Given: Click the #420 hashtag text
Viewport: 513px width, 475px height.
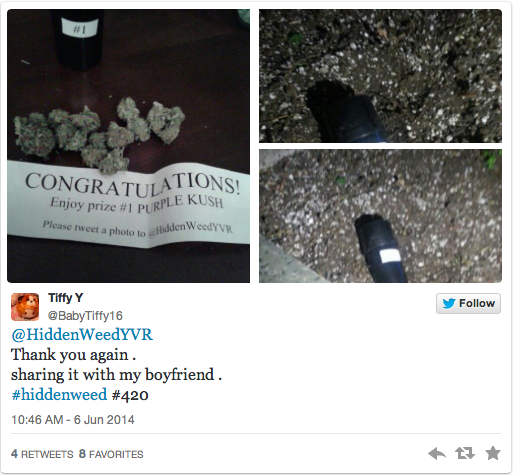Looking at the screenshot, I should [x=130, y=395].
